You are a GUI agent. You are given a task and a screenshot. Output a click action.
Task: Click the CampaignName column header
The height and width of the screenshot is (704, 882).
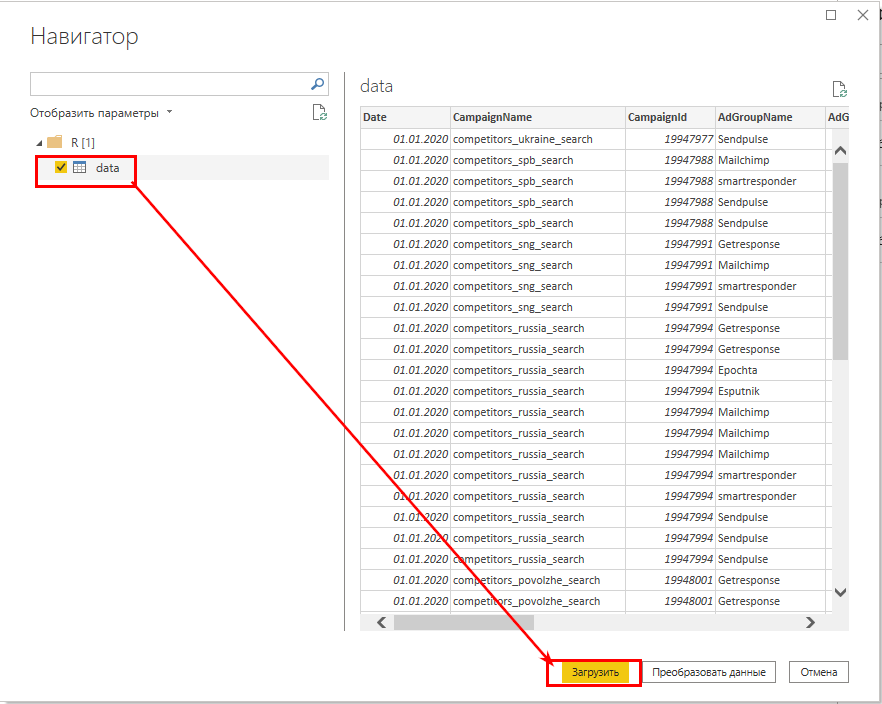tap(537, 117)
